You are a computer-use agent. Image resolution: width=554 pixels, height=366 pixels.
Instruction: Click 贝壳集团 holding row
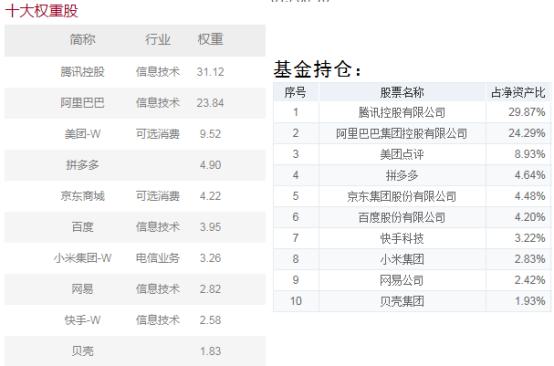click(402, 301)
